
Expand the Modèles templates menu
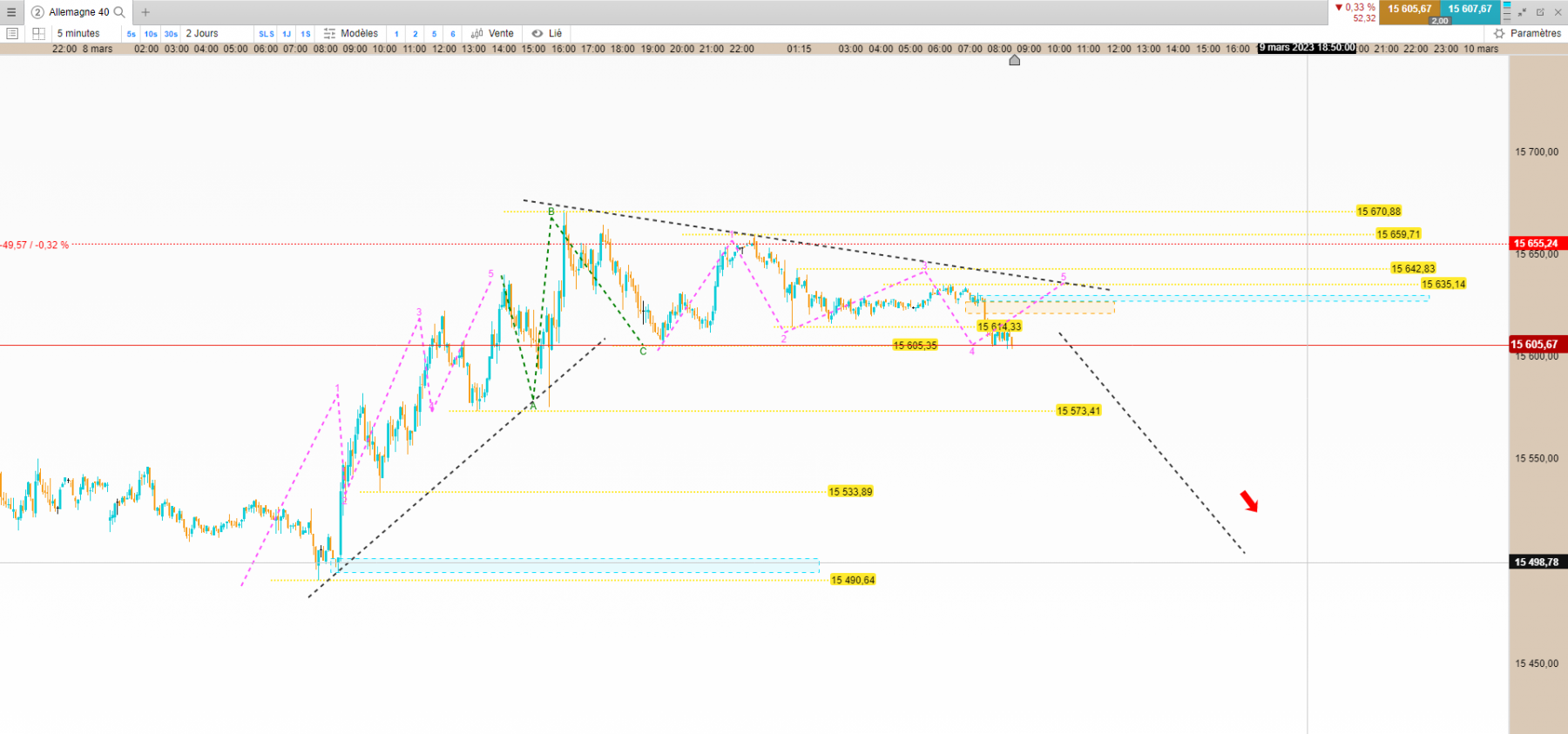(x=351, y=33)
